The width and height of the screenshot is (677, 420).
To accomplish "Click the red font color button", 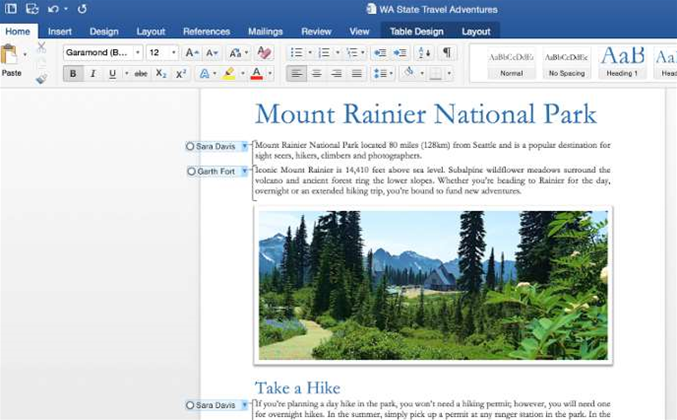I will click(256, 73).
